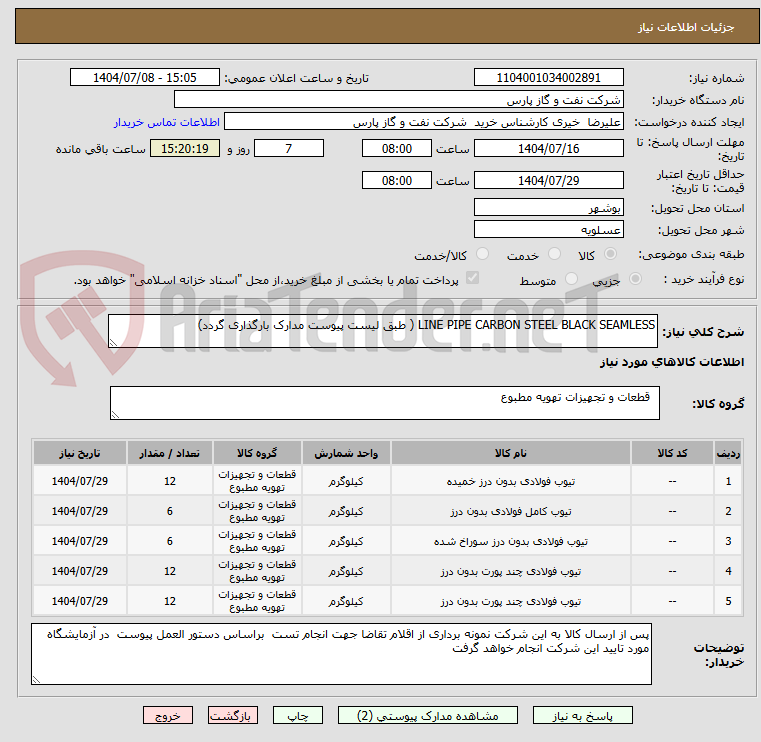Screen dimensions: 761x742
Task: Choose the کالا/خدمت radio option
Action: (483, 255)
